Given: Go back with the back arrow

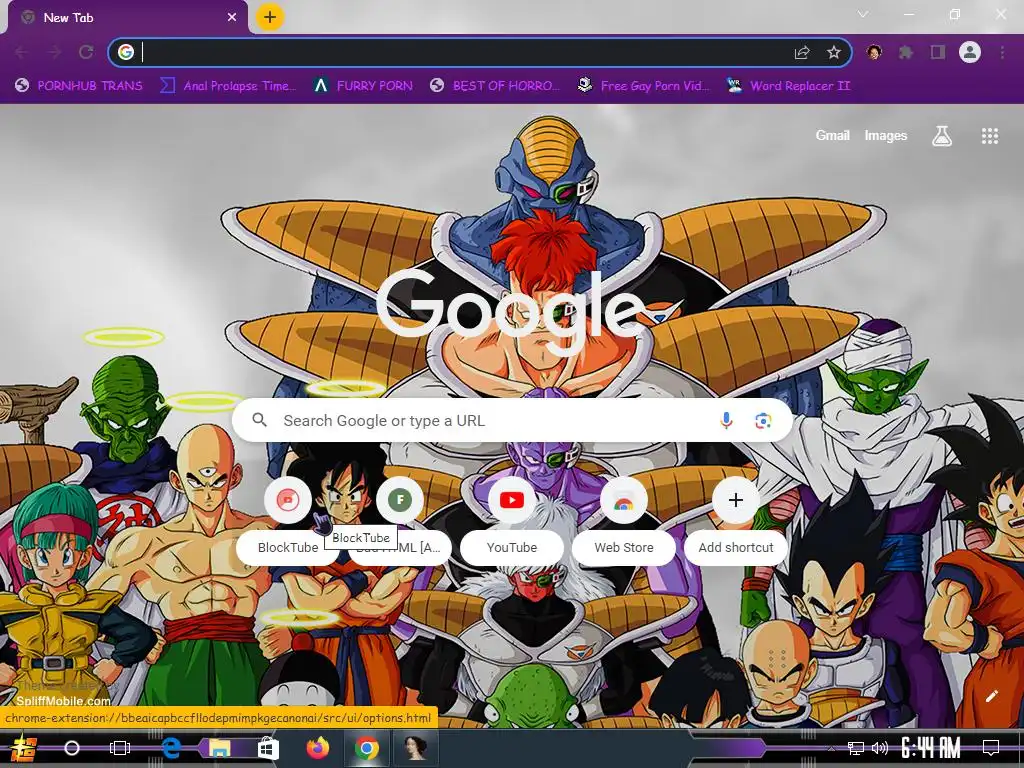Looking at the screenshot, I should click(22, 52).
